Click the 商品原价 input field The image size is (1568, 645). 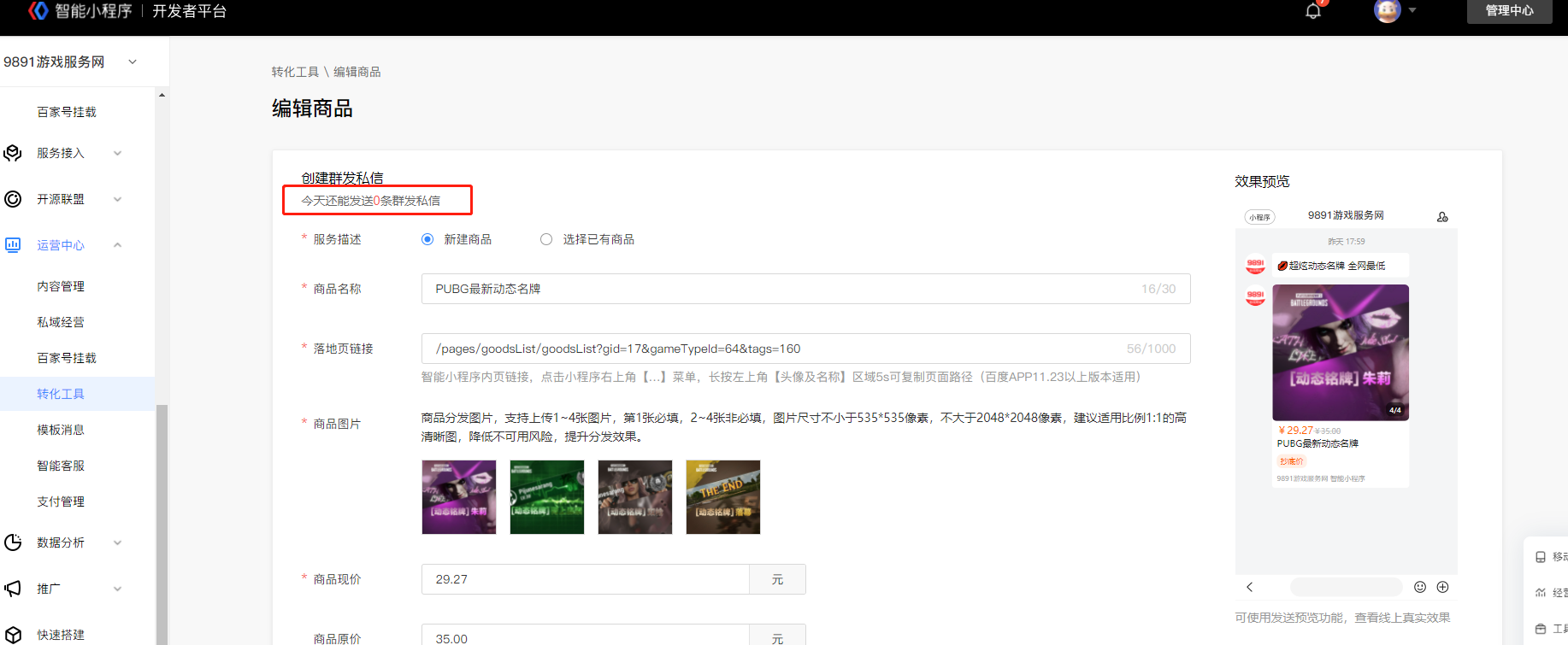(586, 635)
